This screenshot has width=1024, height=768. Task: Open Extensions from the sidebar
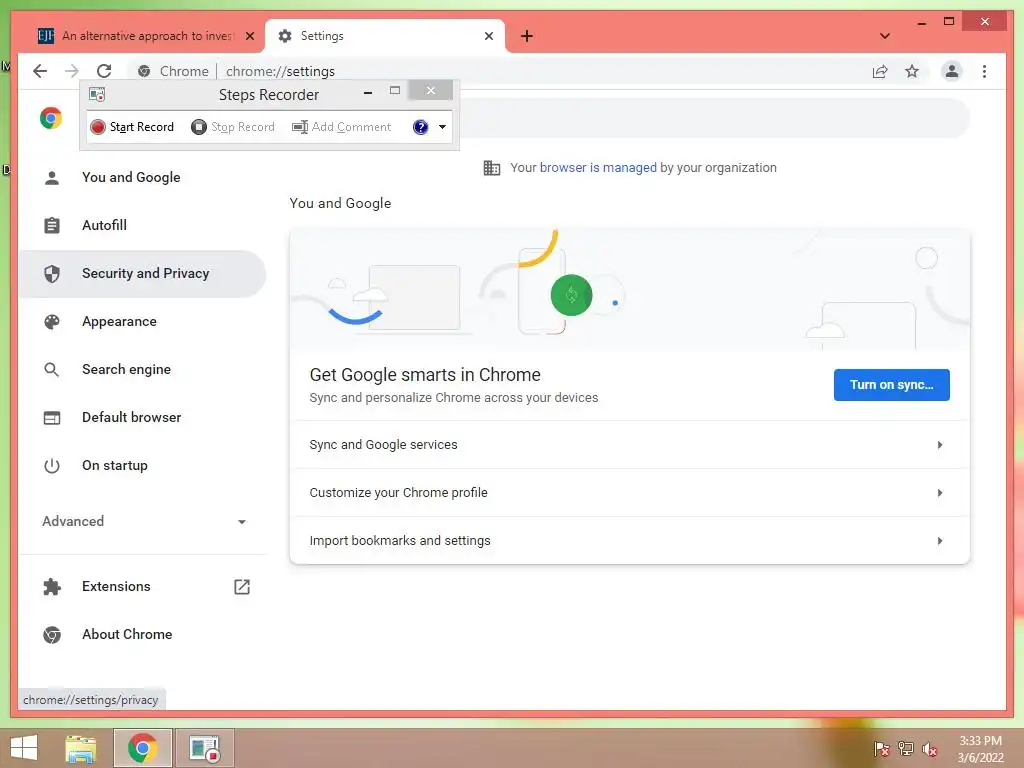coord(143,586)
